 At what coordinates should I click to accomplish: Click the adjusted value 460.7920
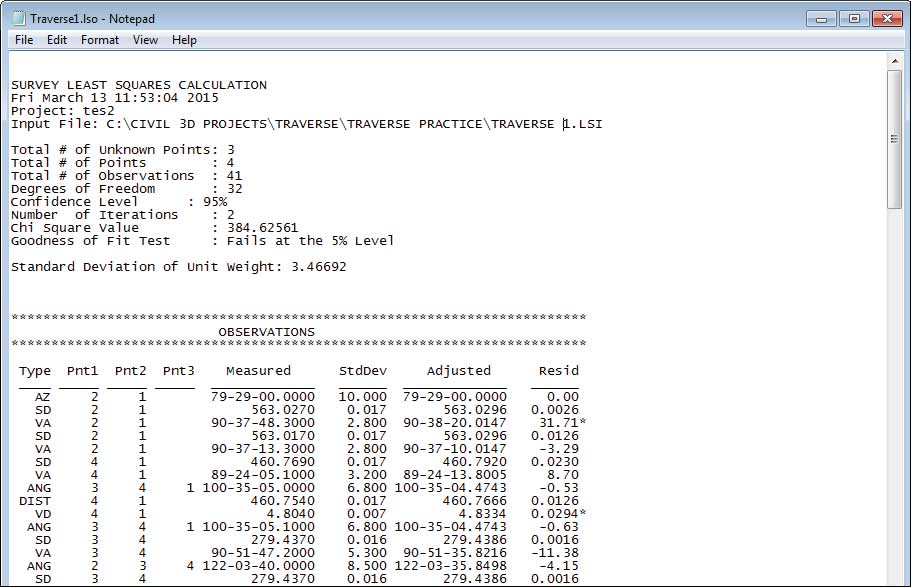[475, 461]
